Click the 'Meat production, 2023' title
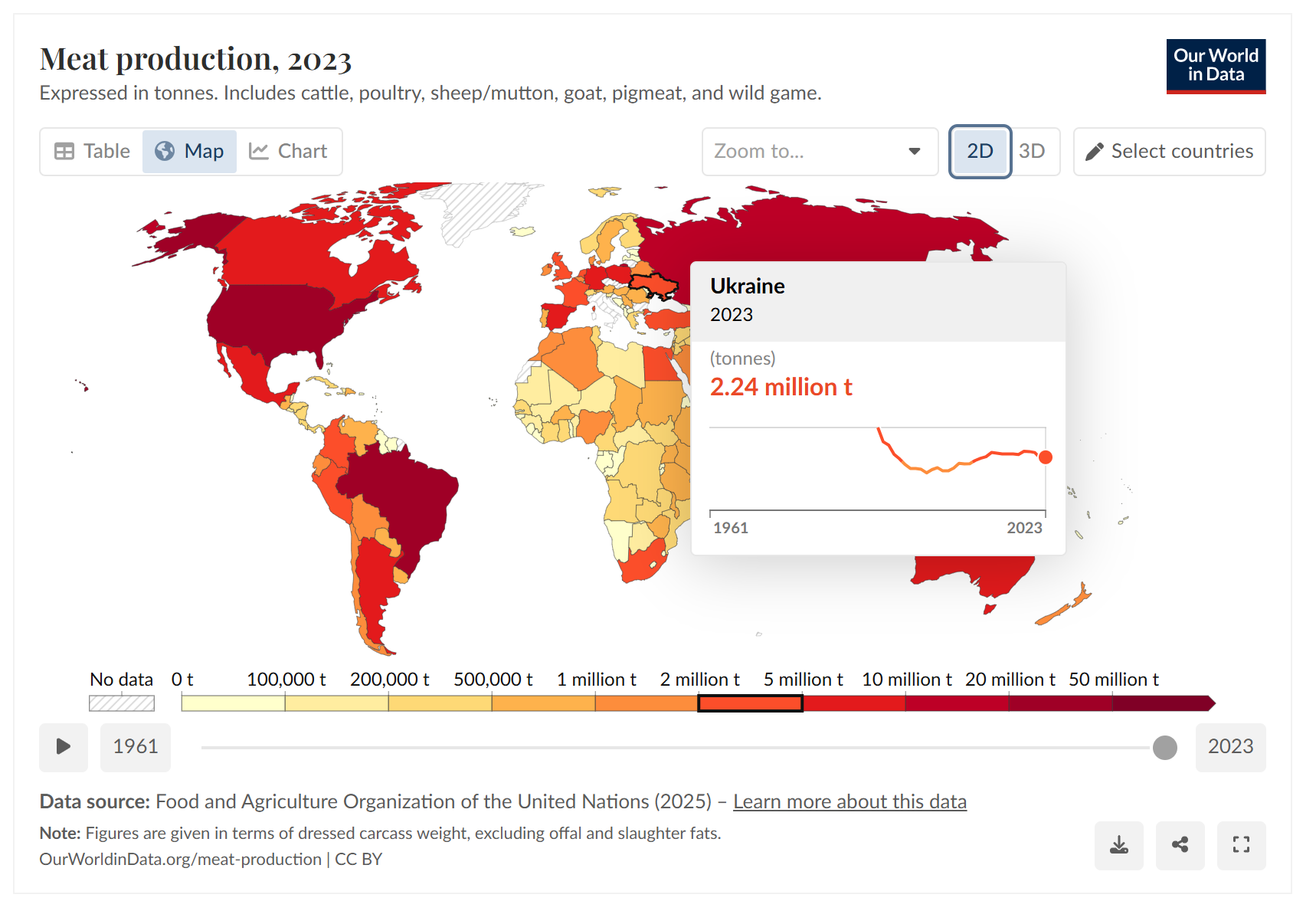The height and width of the screenshot is (901, 1316). 195,59
